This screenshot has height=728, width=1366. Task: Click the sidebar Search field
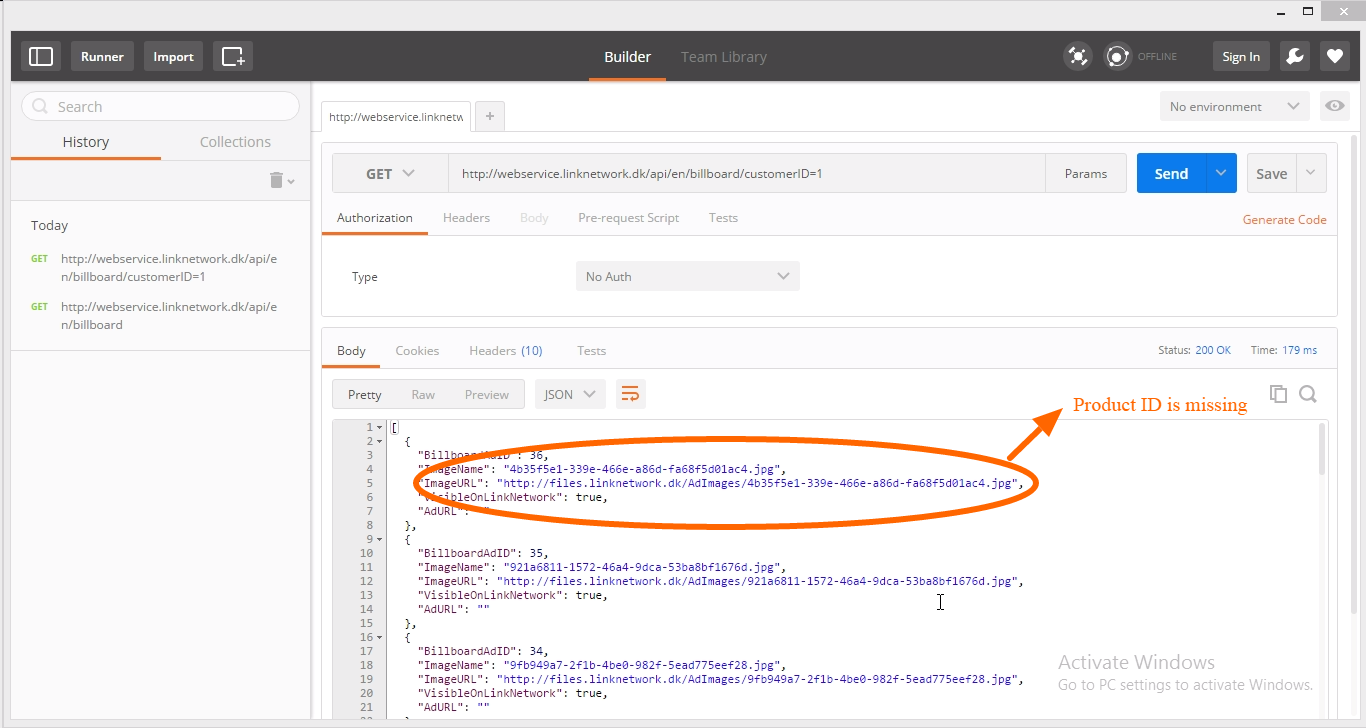(x=160, y=106)
